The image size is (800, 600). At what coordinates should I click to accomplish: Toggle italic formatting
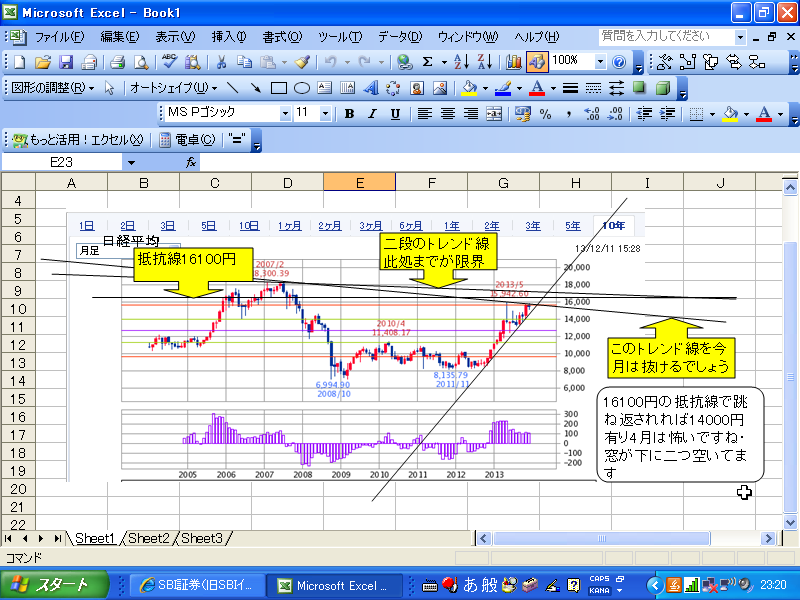click(372, 114)
